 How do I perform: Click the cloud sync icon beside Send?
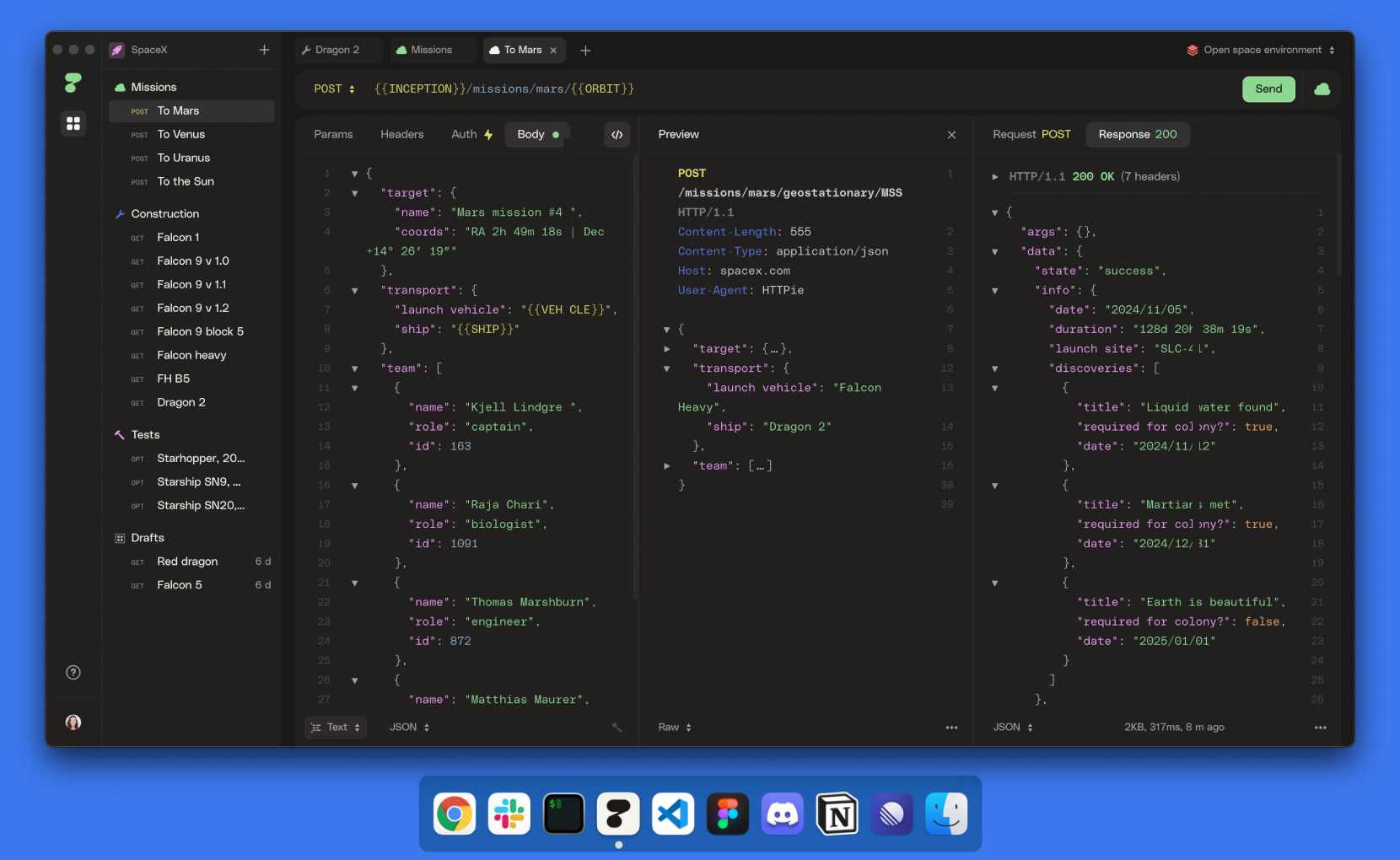pos(1322,89)
